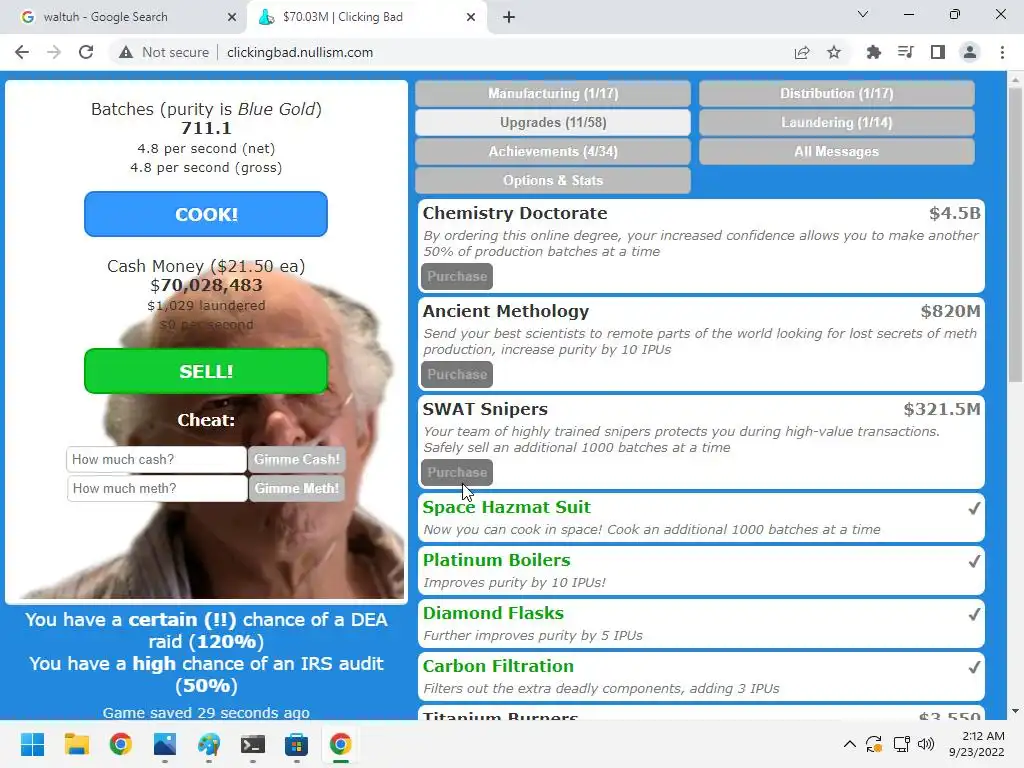Open File Explorer from the taskbar
The image size is (1024, 768).
[x=76, y=744]
